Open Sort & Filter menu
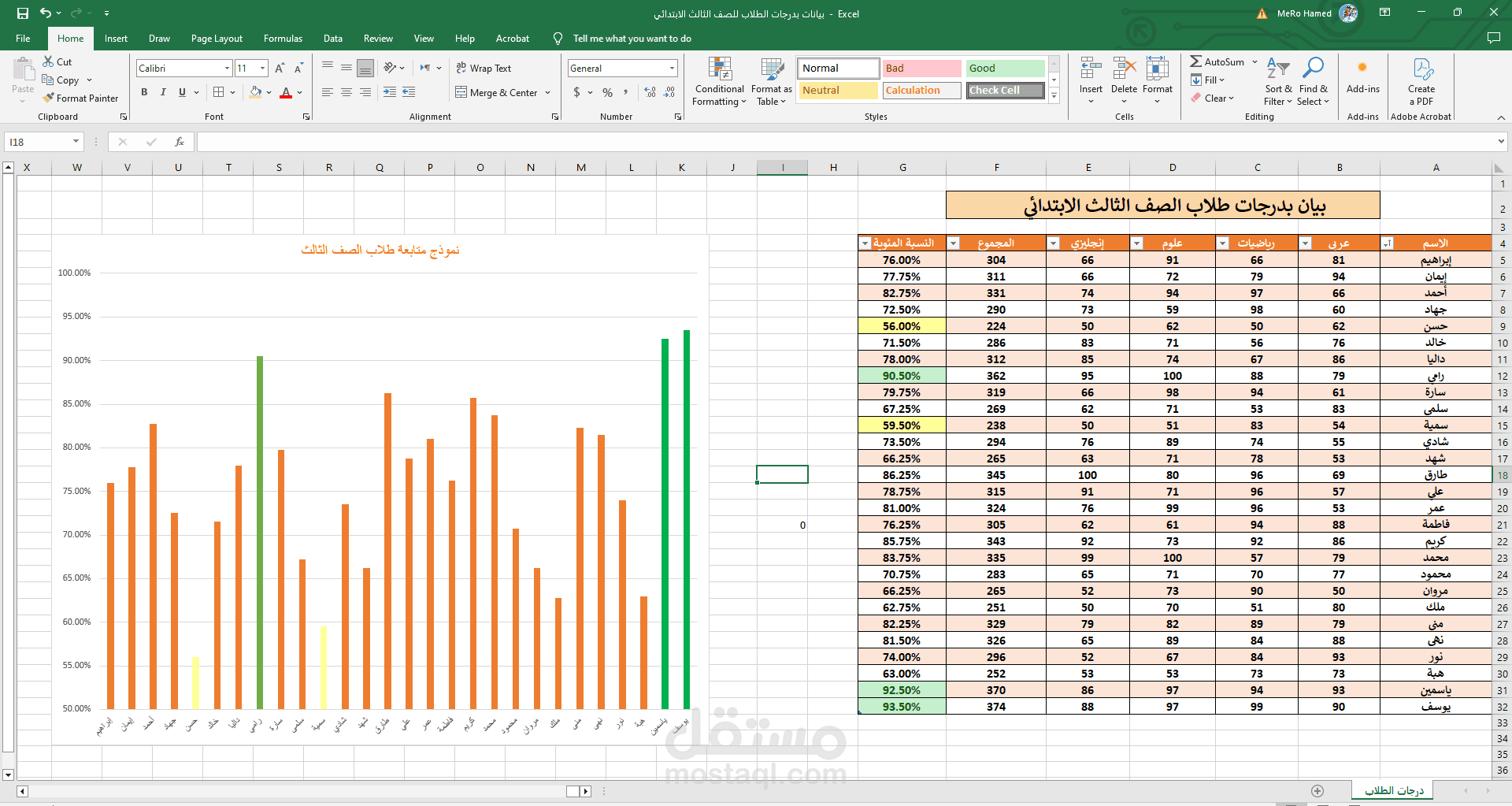Image resolution: width=1512 pixels, height=806 pixels. pyautogui.click(x=1278, y=81)
